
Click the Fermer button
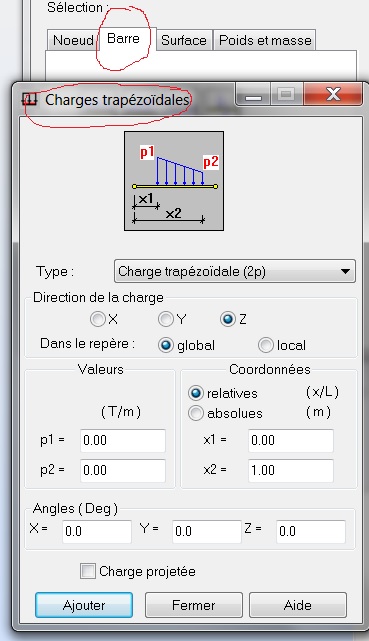(x=194, y=605)
